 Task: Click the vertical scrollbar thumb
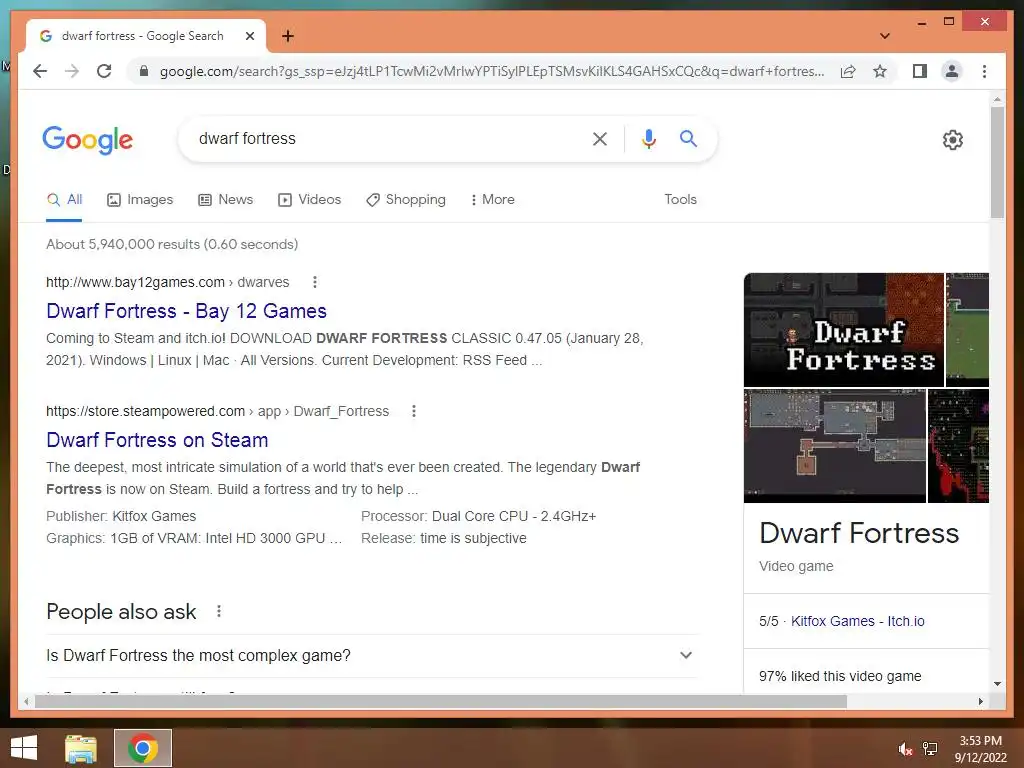click(997, 162)
